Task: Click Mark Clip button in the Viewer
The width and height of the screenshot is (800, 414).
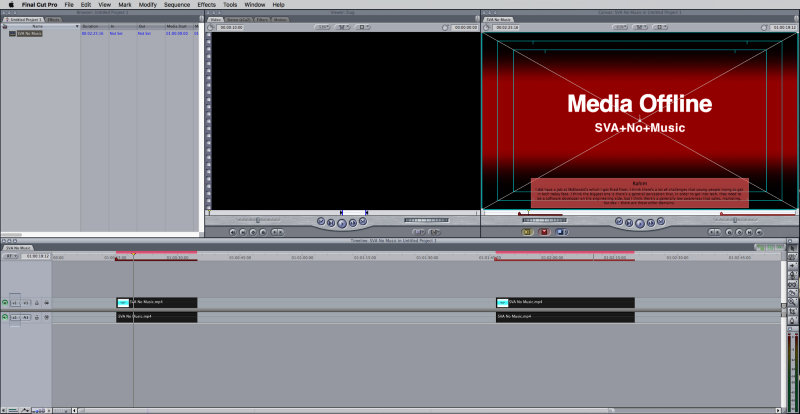Action: tap(243, 232)
